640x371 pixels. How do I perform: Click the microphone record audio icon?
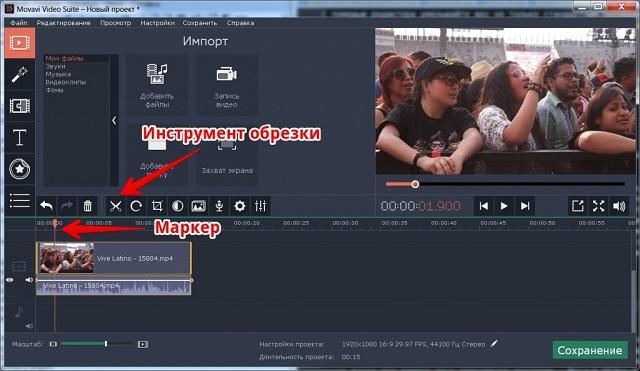click(x=219, y=206)
